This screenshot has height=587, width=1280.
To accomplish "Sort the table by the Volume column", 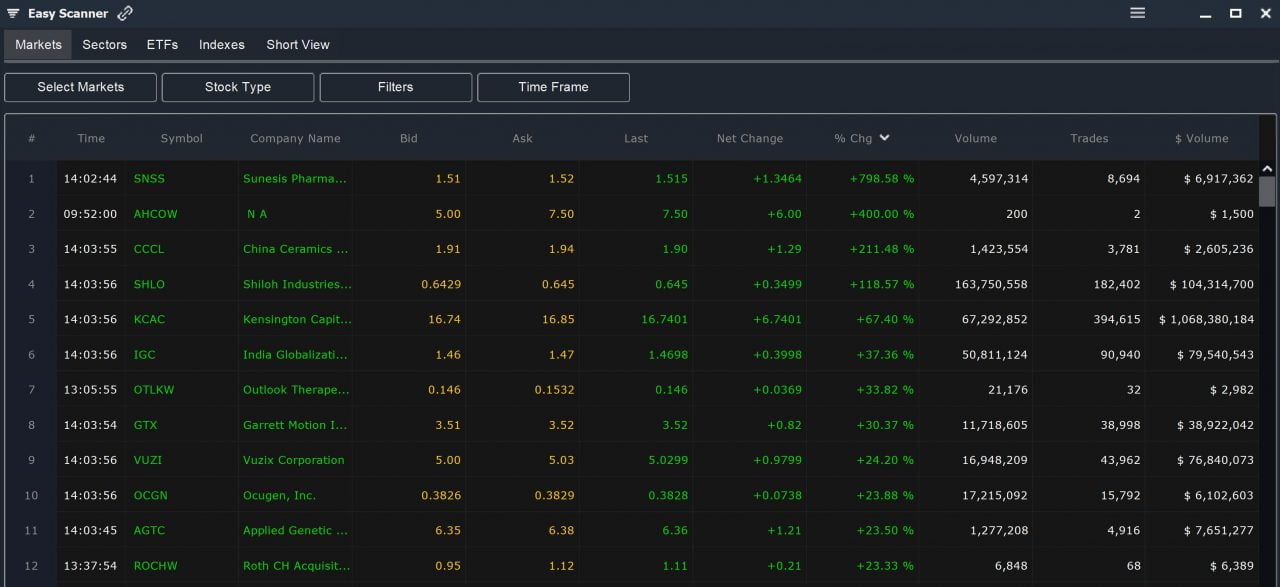I will pos(975,138).
